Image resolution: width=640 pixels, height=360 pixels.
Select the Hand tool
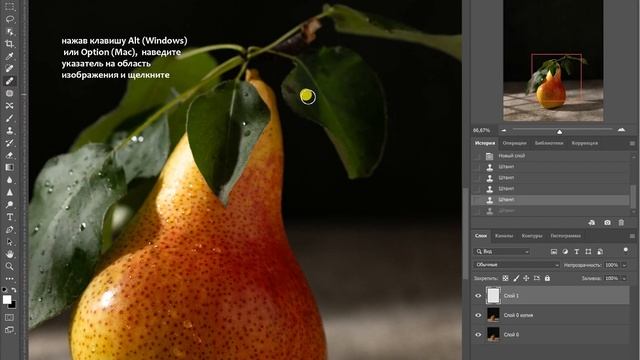point(9,254)
